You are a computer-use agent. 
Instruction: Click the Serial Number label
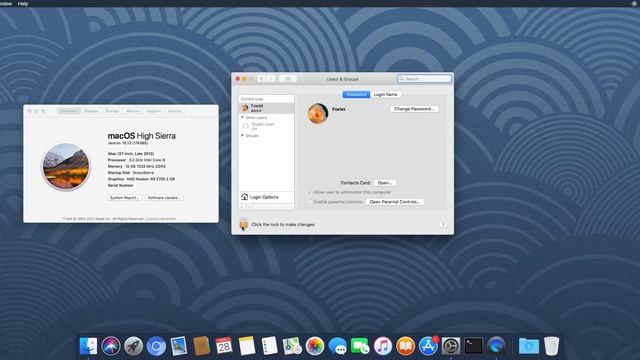point(120,185)
